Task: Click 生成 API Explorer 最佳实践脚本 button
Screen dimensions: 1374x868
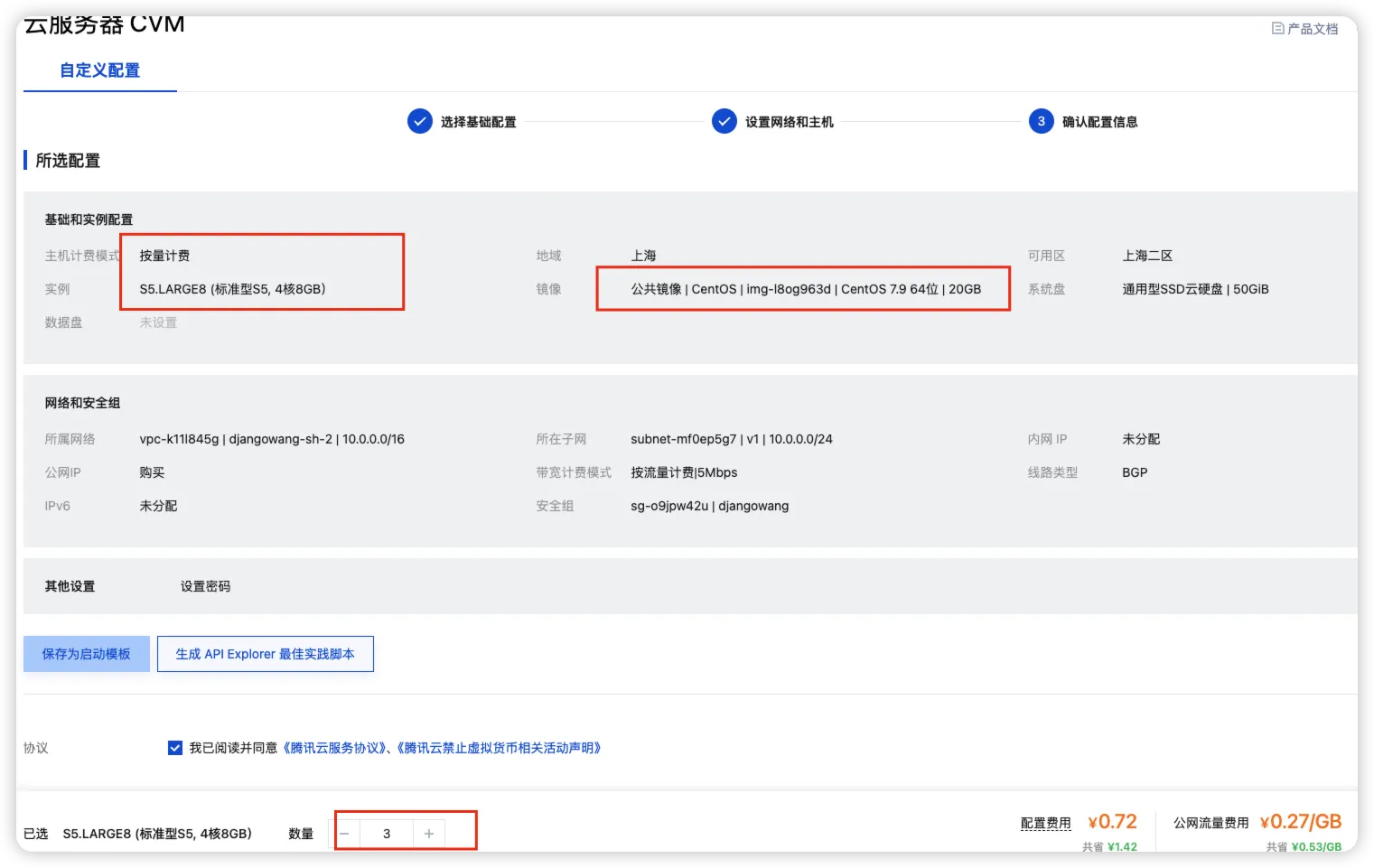Action: click(265, 654)
